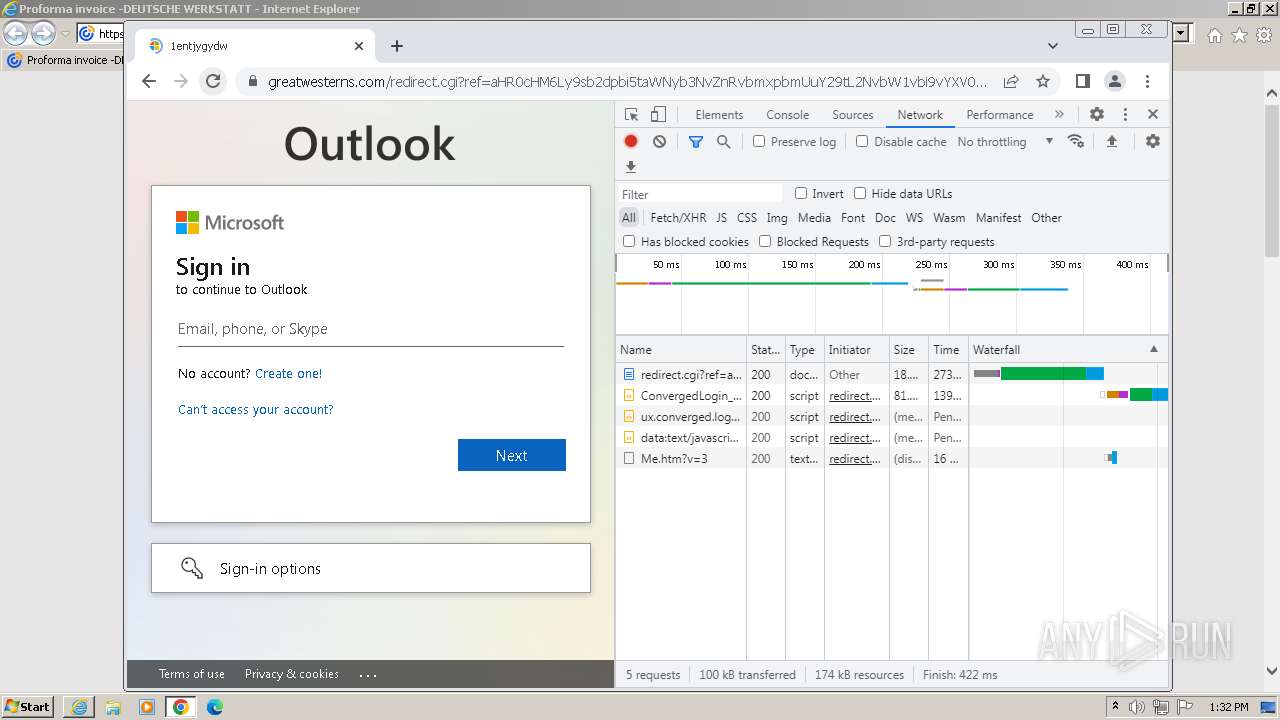Clear the network log
Screen dimensions: 1280x720
pyautogui.click(x=659, y=141)
